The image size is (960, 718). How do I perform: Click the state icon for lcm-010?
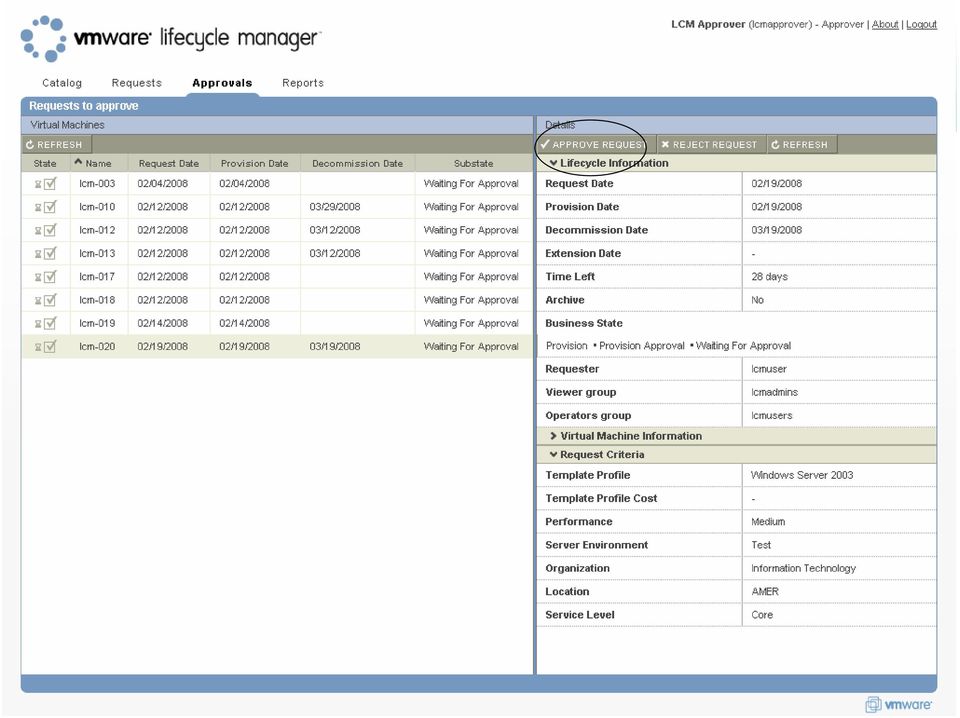pos(45,207)
